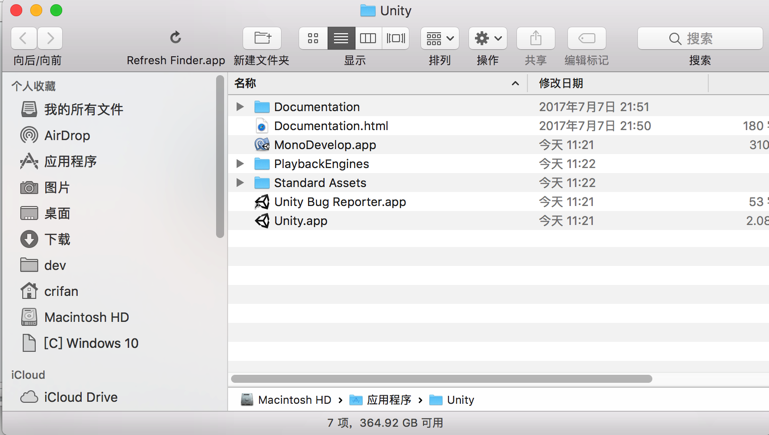Image resolution: width=769 pixels, height=435 pixels.
Task: Maximize the window with green button
Action: (56, 10)
